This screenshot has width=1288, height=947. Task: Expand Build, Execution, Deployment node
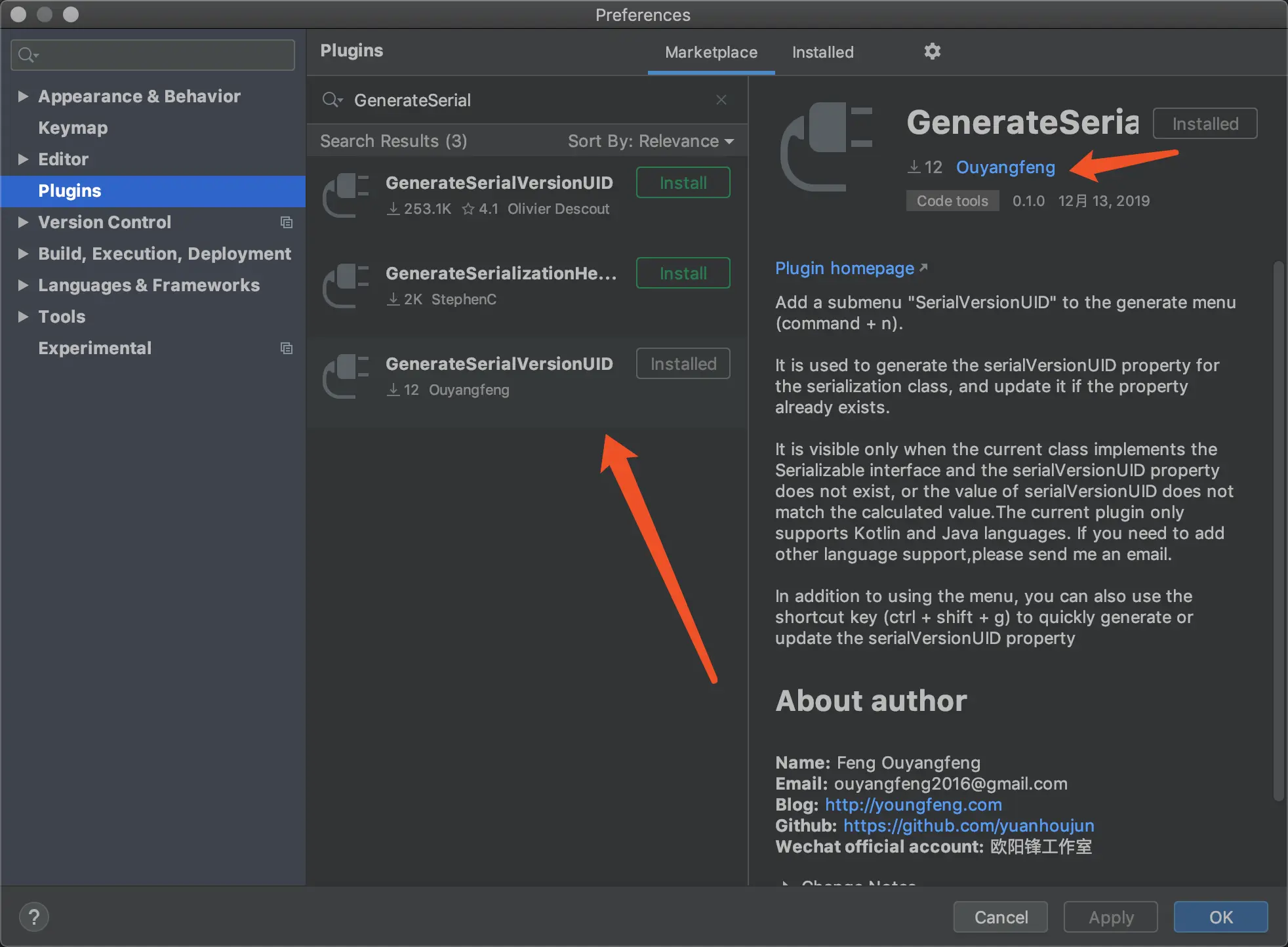pos(23,254)
